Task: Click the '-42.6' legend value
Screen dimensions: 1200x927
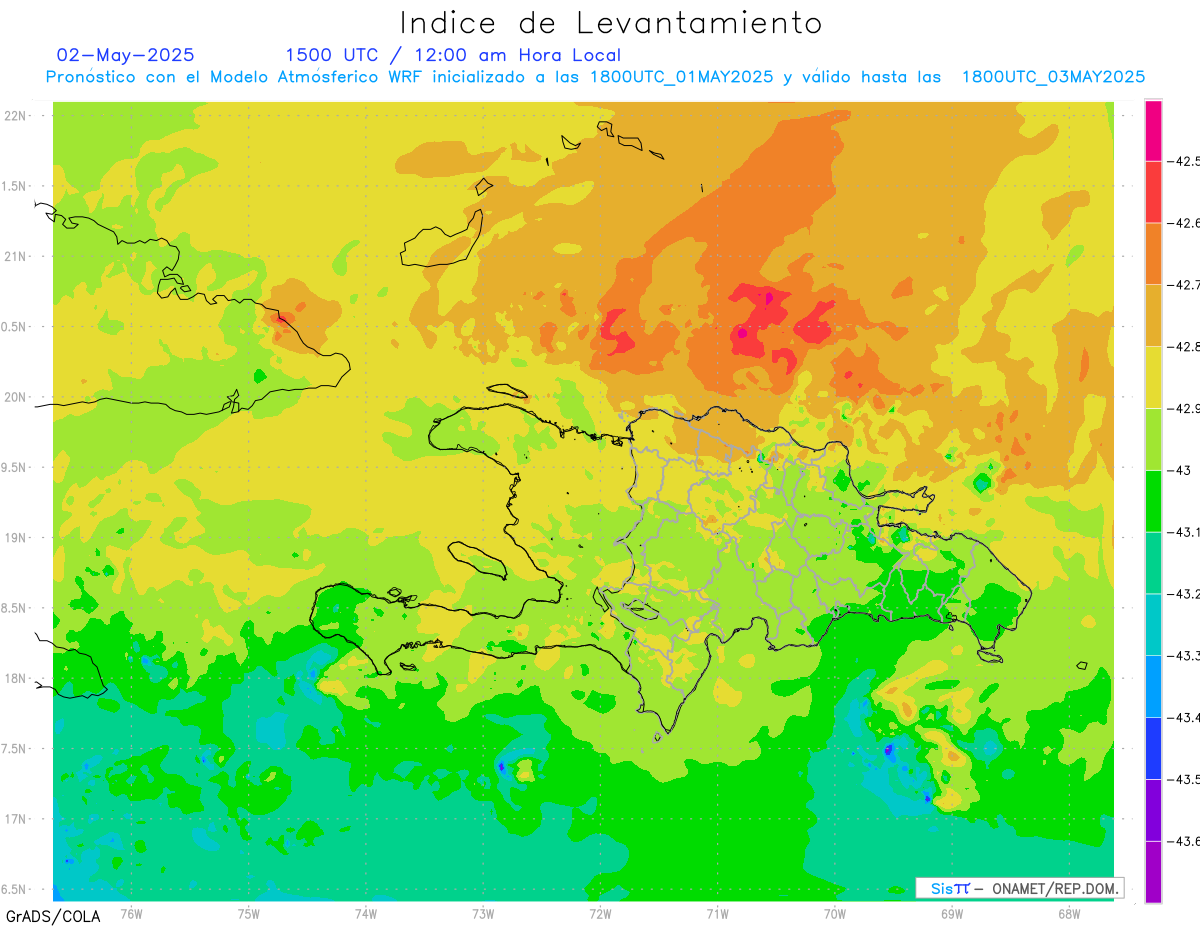Action: point(1184,223)
